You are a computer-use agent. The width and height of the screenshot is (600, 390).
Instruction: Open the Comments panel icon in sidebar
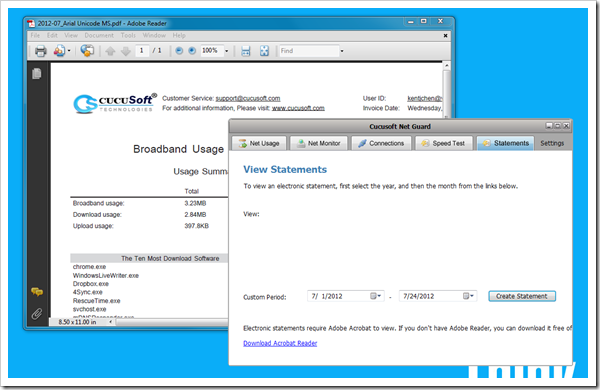[x=37, y=292]
